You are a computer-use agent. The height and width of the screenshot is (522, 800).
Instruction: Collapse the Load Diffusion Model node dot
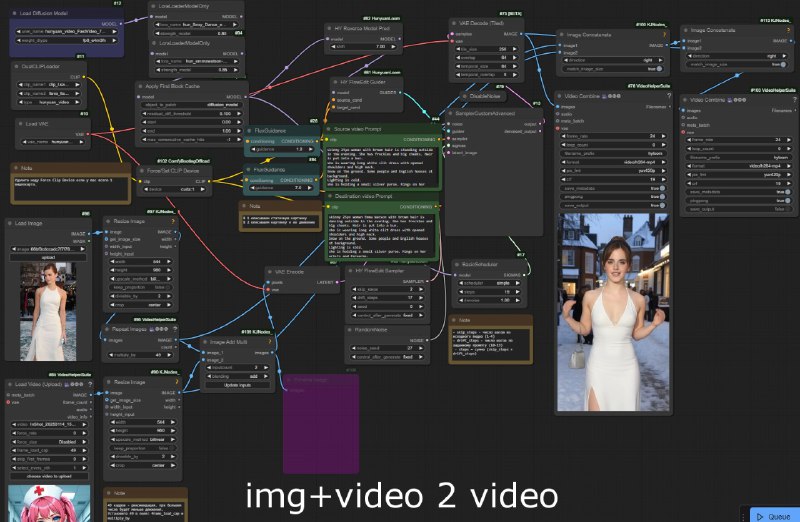coord(14,13)
